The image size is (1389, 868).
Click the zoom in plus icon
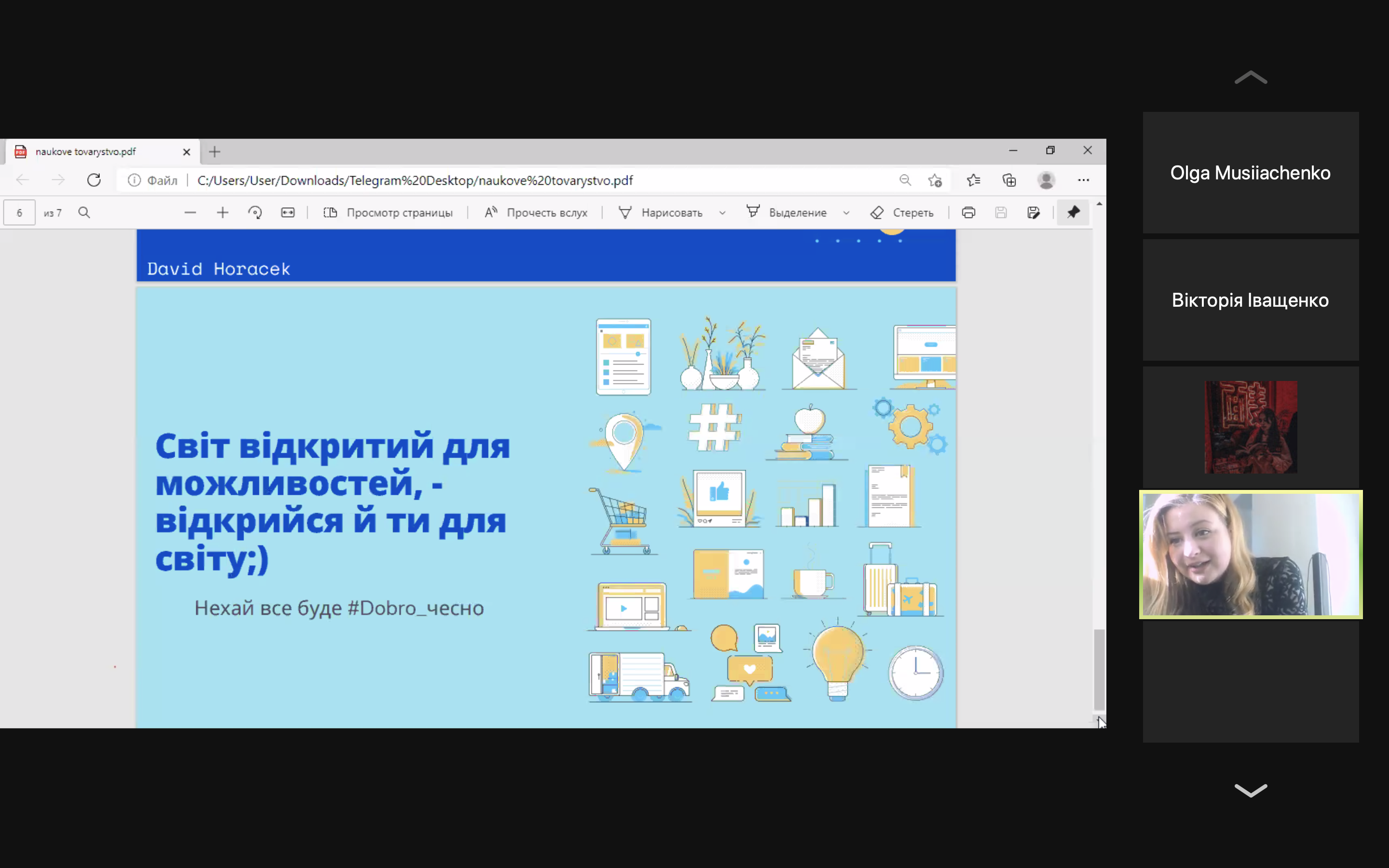click(x=223, y=213)
